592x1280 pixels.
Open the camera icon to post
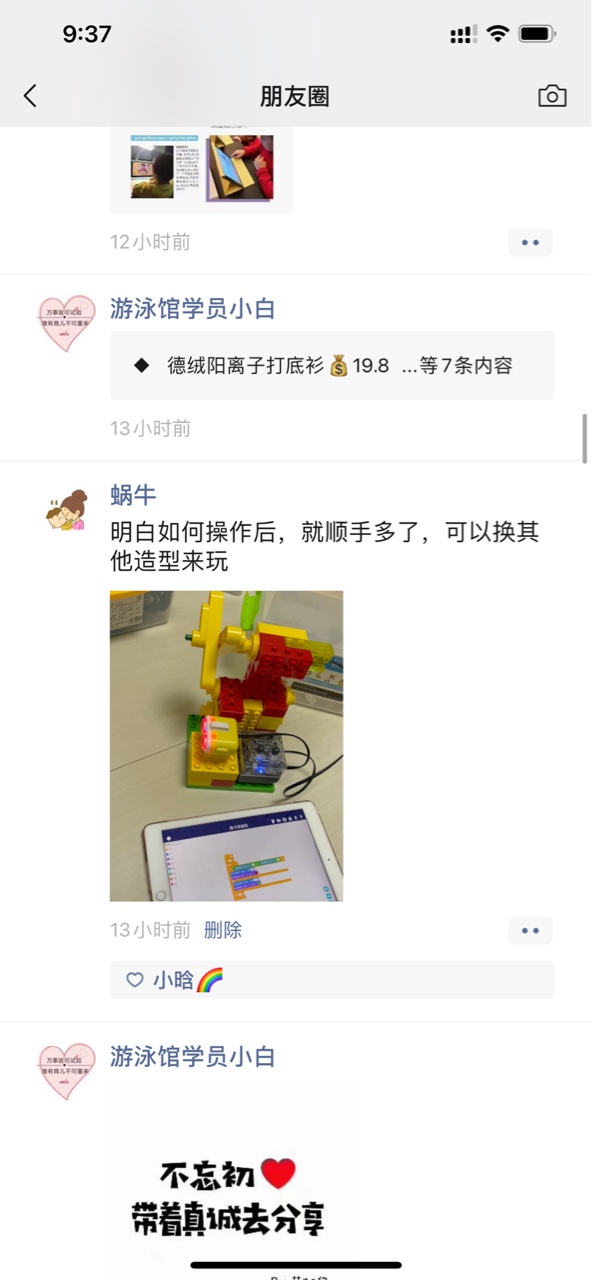pos(552,96)
